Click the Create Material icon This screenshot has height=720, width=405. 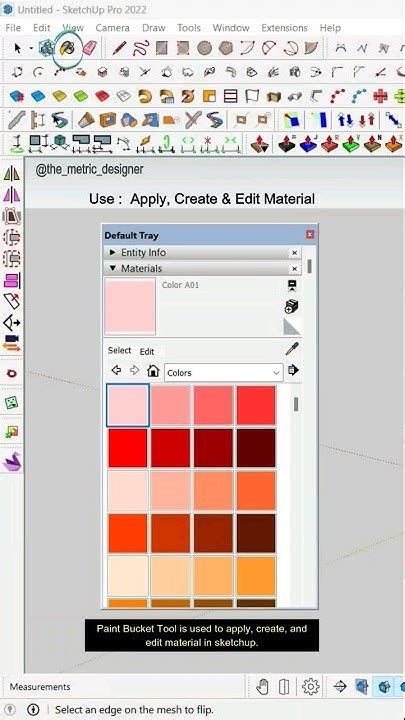[x=292, y=306]
